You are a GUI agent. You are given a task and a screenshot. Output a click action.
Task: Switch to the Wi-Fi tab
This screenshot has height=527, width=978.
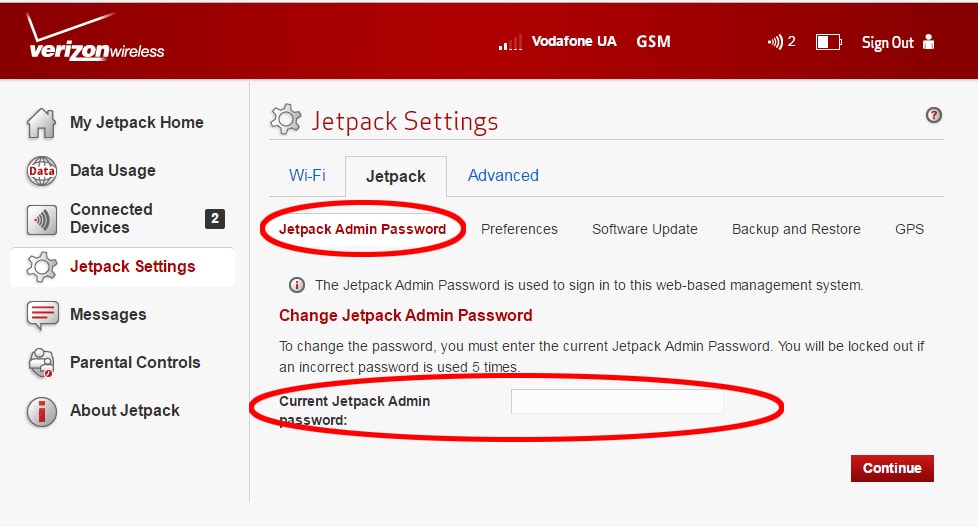click(307, 176)
